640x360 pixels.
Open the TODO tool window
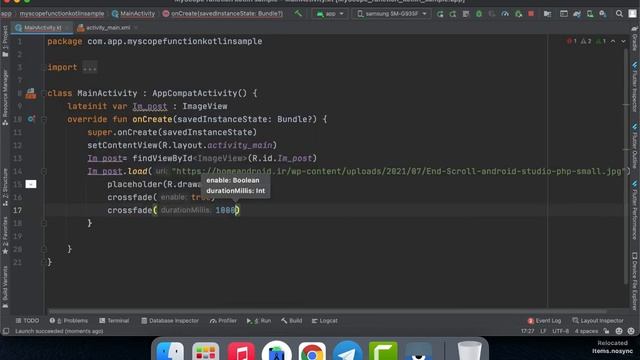click(x=27, y=321)
